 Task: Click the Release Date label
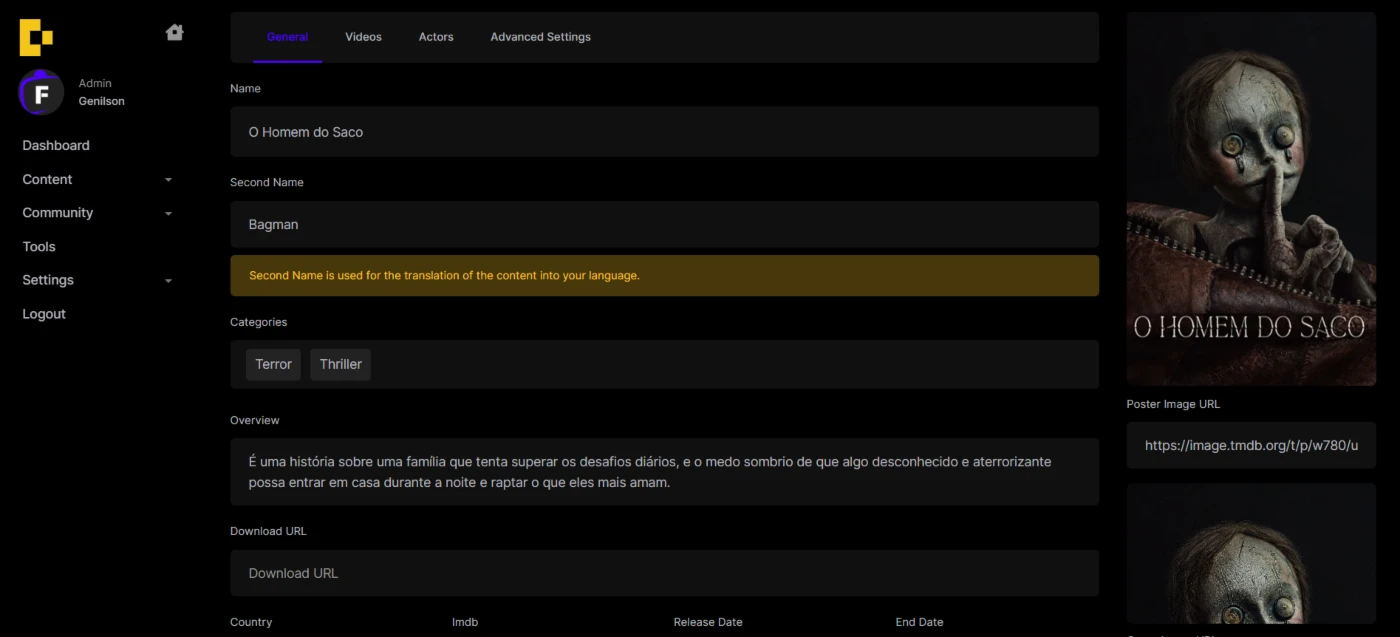[708, 622]
